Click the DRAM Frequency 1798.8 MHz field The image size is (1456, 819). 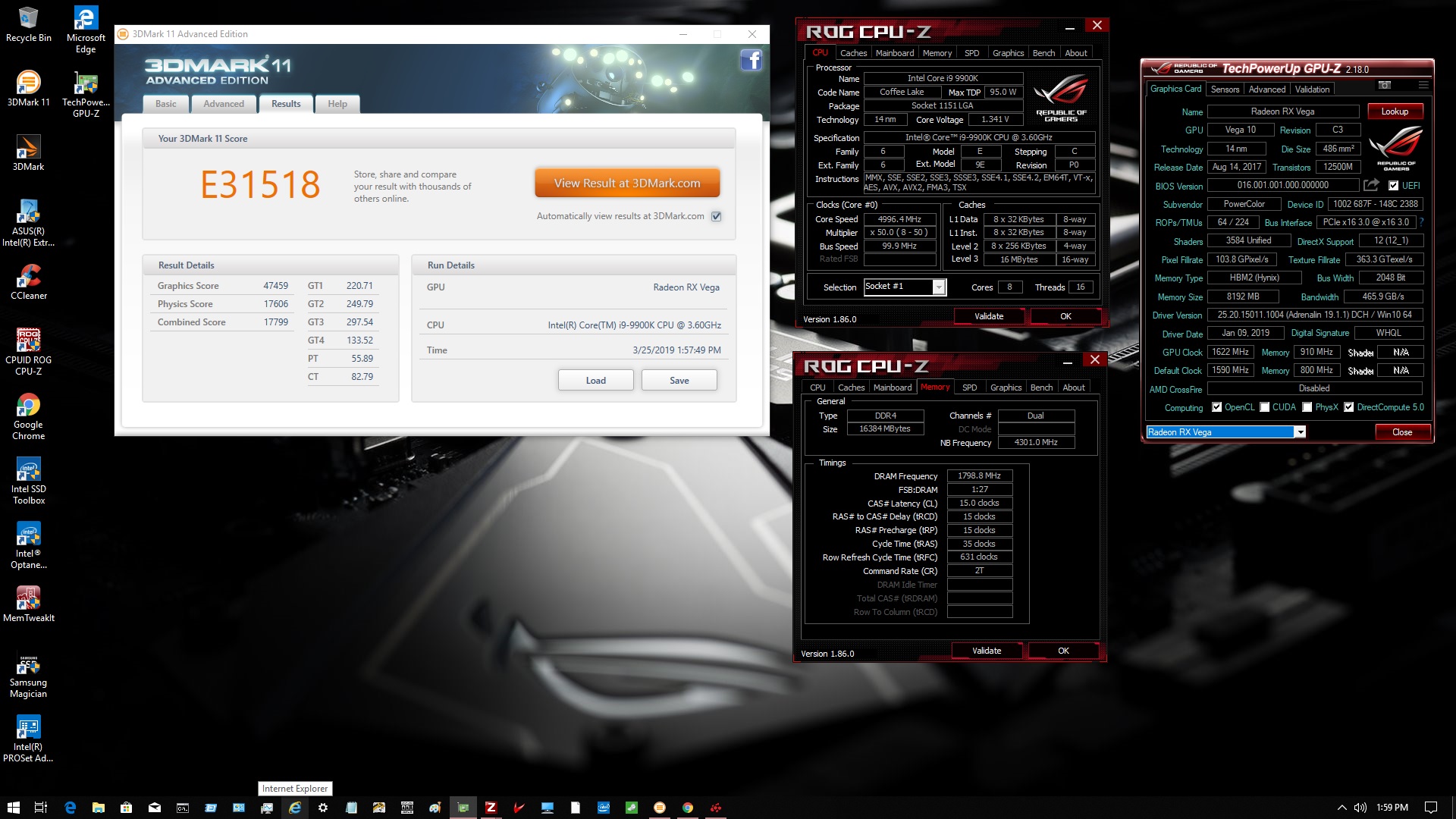click(x=980, y=475)
